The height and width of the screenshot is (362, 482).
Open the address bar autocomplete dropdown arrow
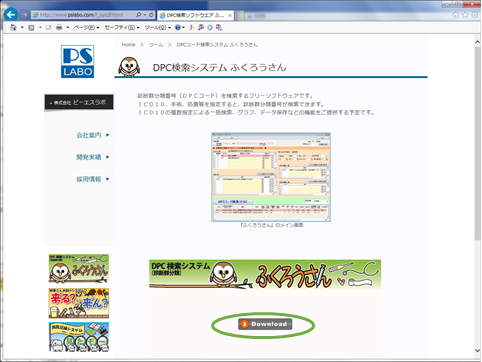[x=145, y=15]
